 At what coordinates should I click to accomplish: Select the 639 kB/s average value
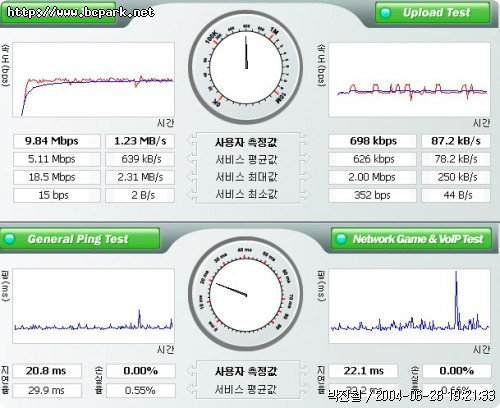[140, 159]
